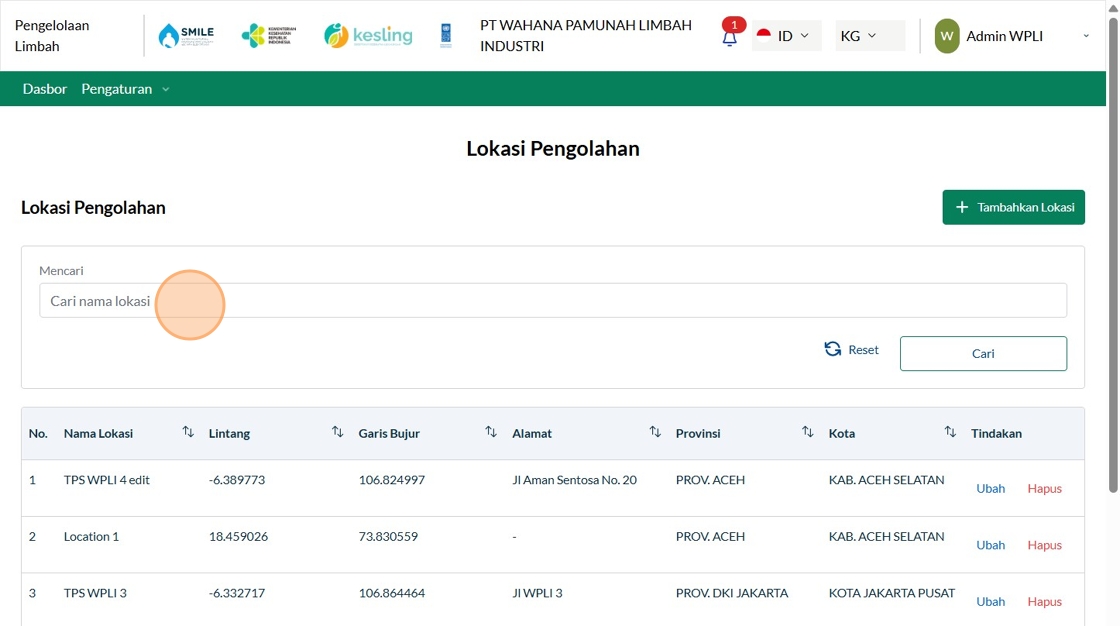The height and width of the screenshot is (626, 1120).
Task: Click the longitude value 73.830559
Action: click(388, 537)
